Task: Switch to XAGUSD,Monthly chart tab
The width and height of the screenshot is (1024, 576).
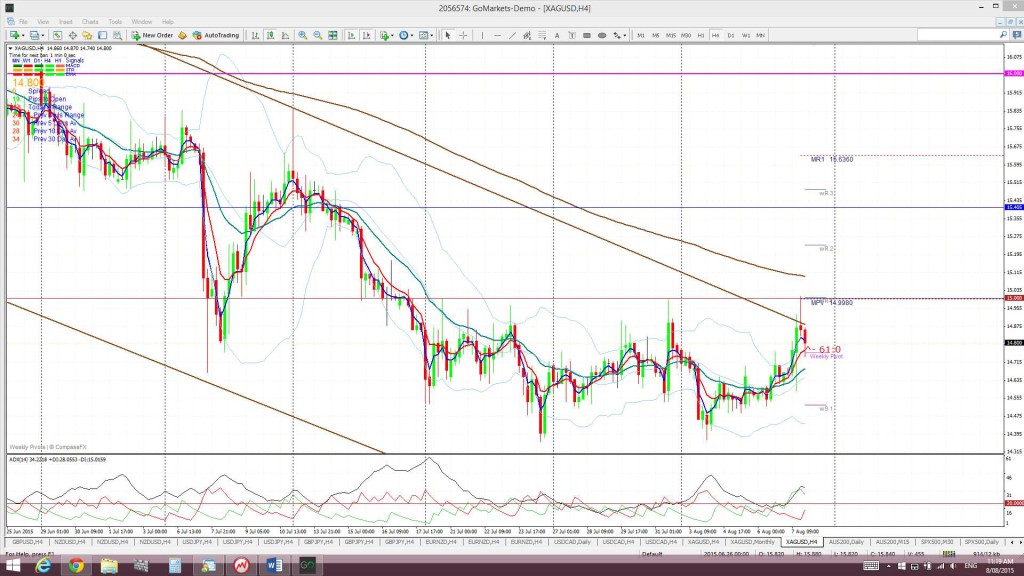Action: tap(752, 542)
